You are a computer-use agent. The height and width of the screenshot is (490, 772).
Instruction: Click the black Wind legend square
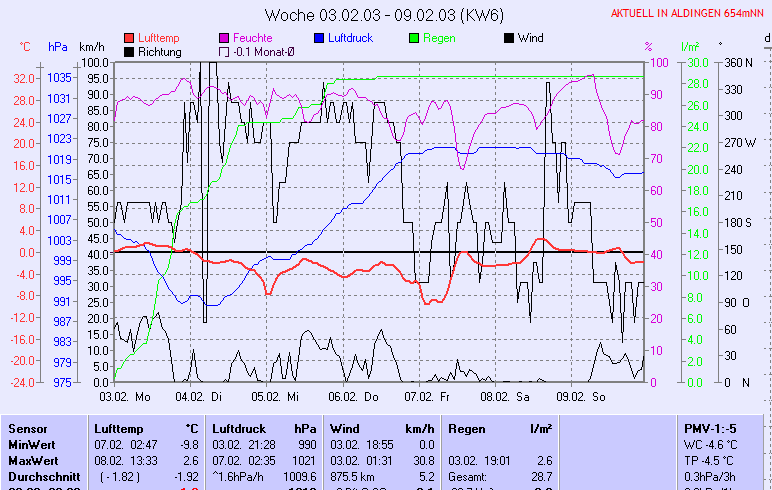(x=510, y=38)
